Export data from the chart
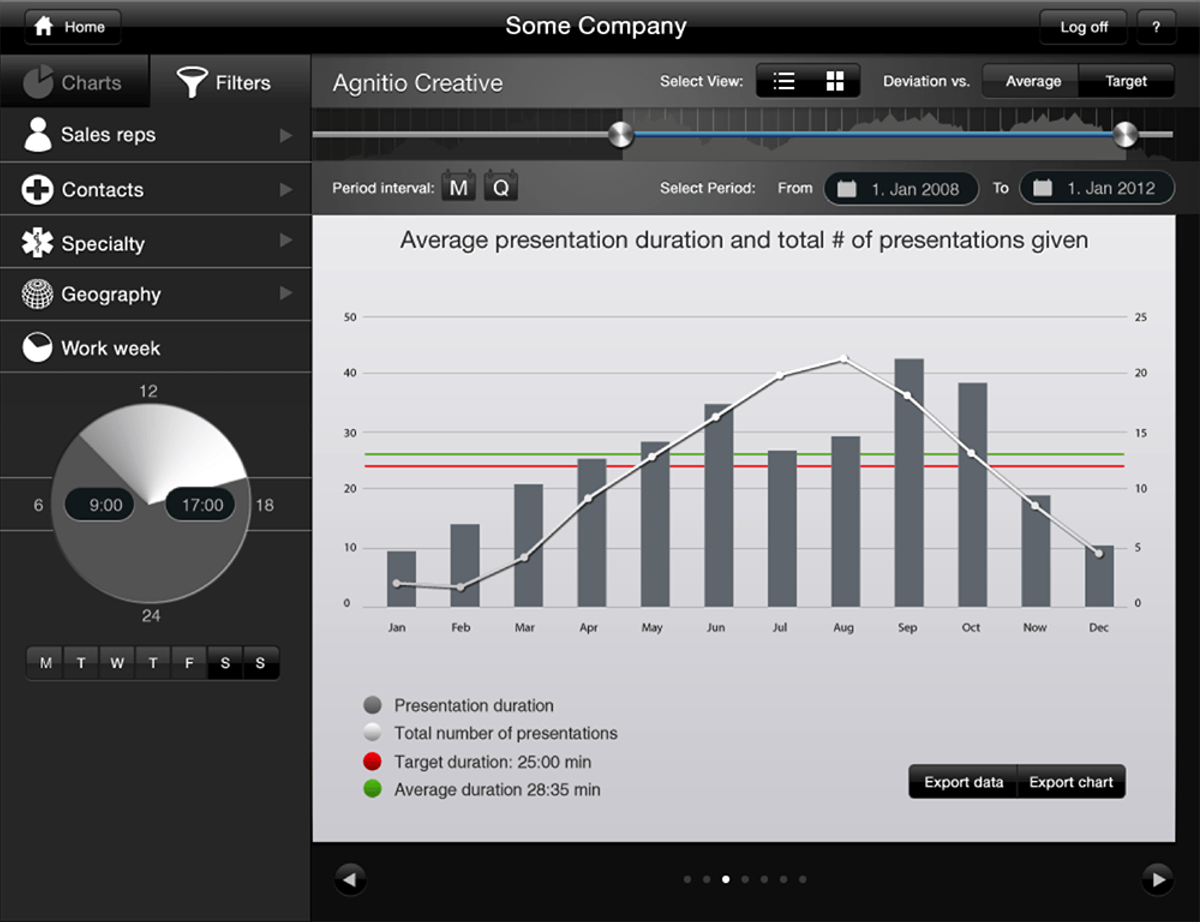The width and height of the screenshot is (1200, 922). tap(963, 782)
